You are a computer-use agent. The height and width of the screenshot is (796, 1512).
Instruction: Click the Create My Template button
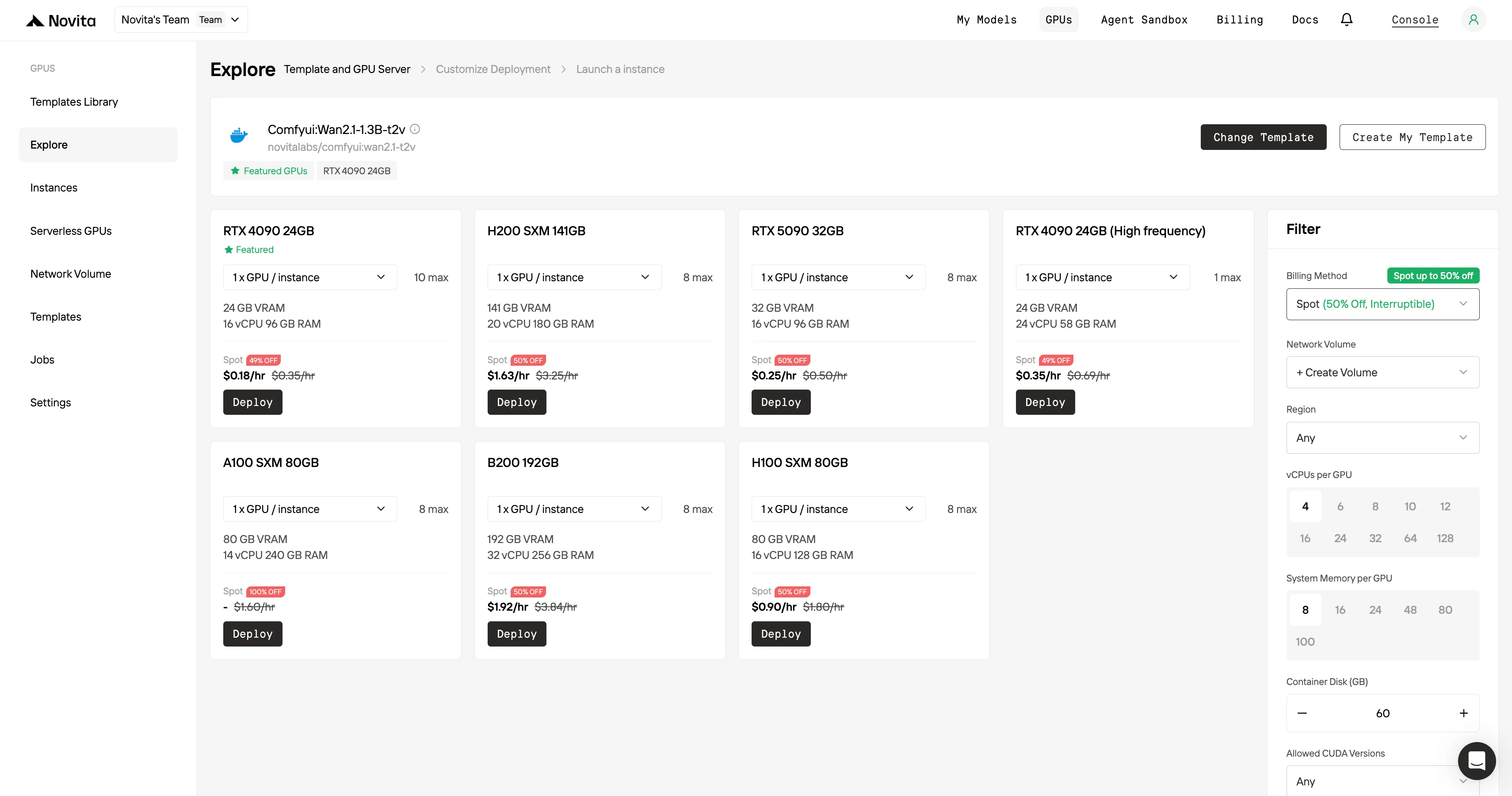click(1412, 137)
